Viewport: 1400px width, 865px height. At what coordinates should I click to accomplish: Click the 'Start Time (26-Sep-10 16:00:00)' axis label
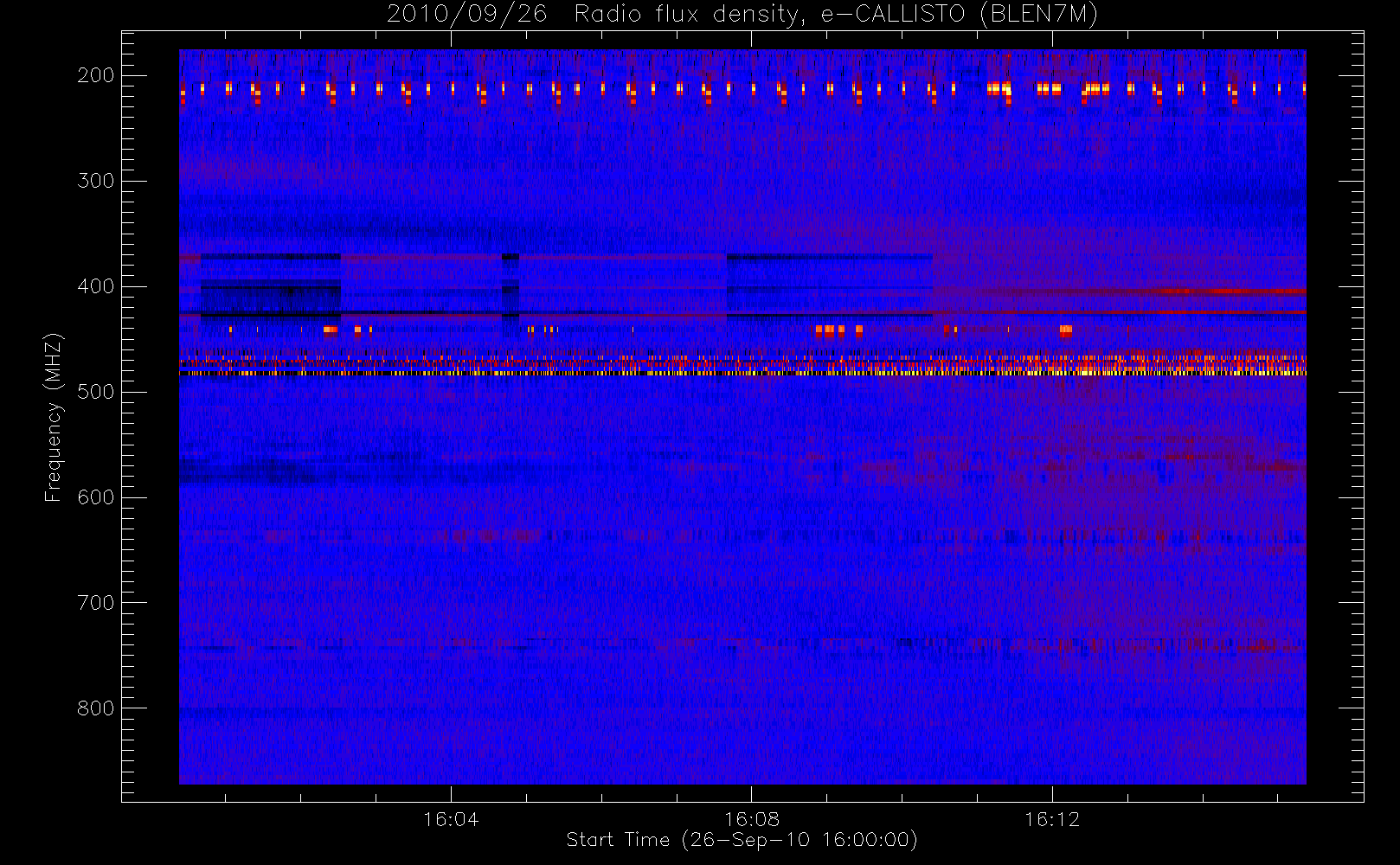(x=742, y=840)
